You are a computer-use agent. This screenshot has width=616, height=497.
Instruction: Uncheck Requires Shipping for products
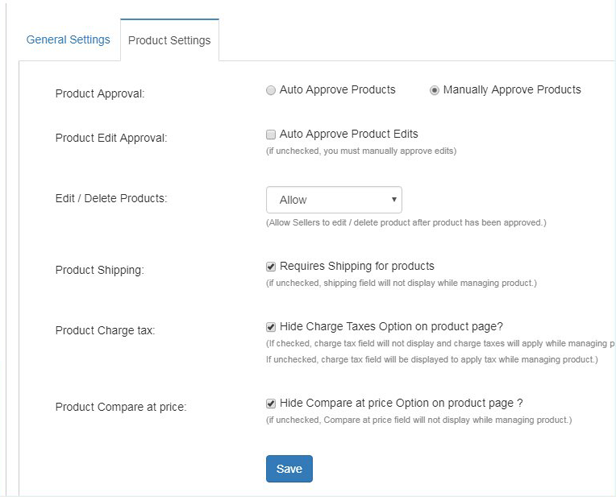pyautogui.click(x=271, y=267)
